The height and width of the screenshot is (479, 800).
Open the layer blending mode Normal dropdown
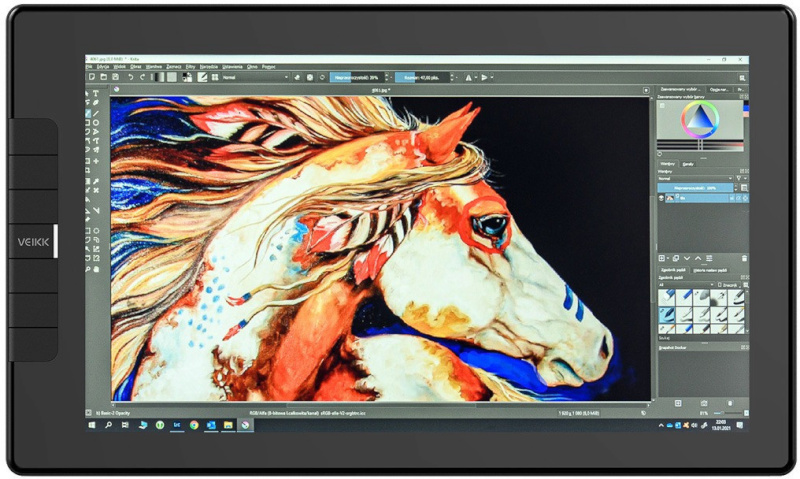[695, 179]
